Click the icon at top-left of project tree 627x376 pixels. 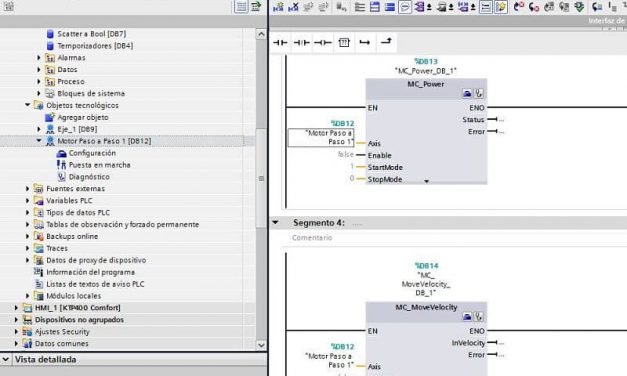(x=9, y=6)
